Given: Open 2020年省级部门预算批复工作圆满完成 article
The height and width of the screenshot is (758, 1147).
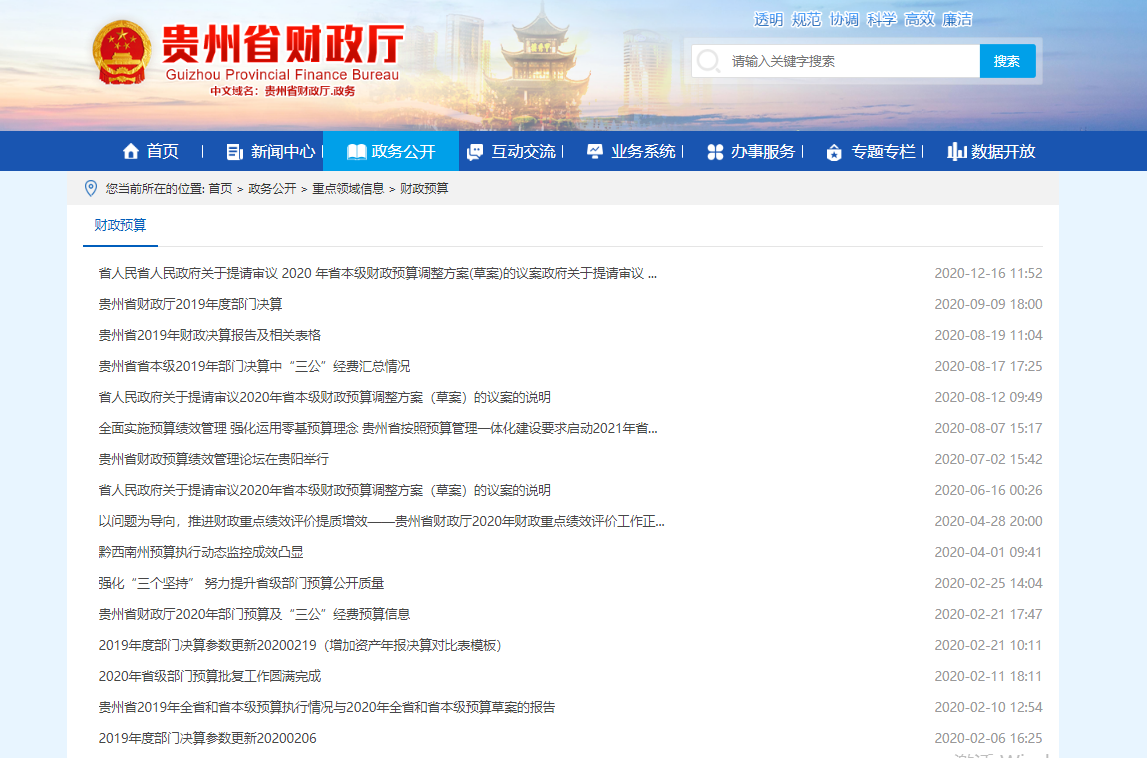Looking at the screenshot, I should (209, 676).
